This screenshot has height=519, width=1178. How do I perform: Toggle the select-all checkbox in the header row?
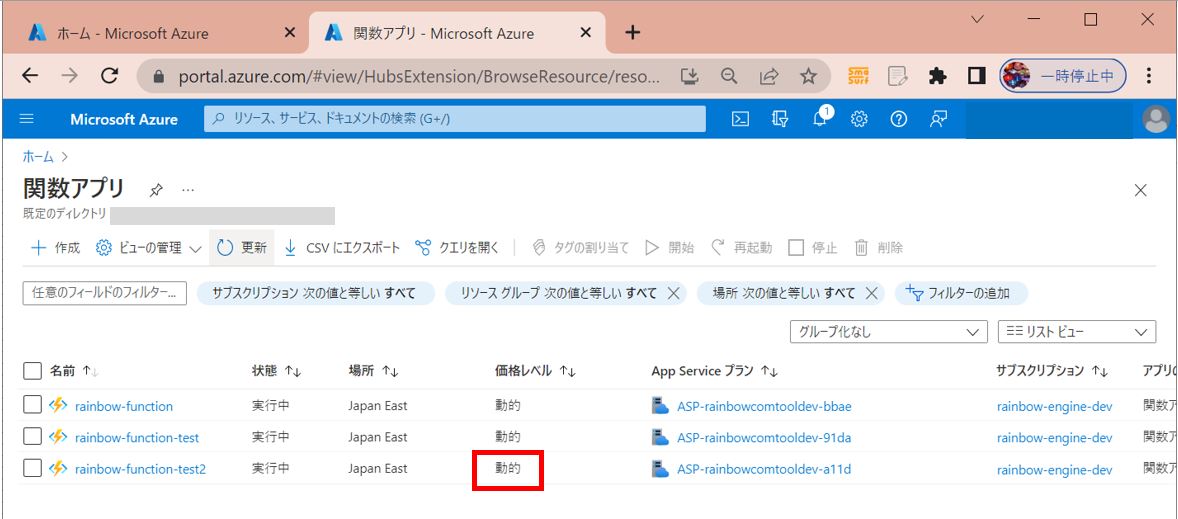(x=33, y=371)
